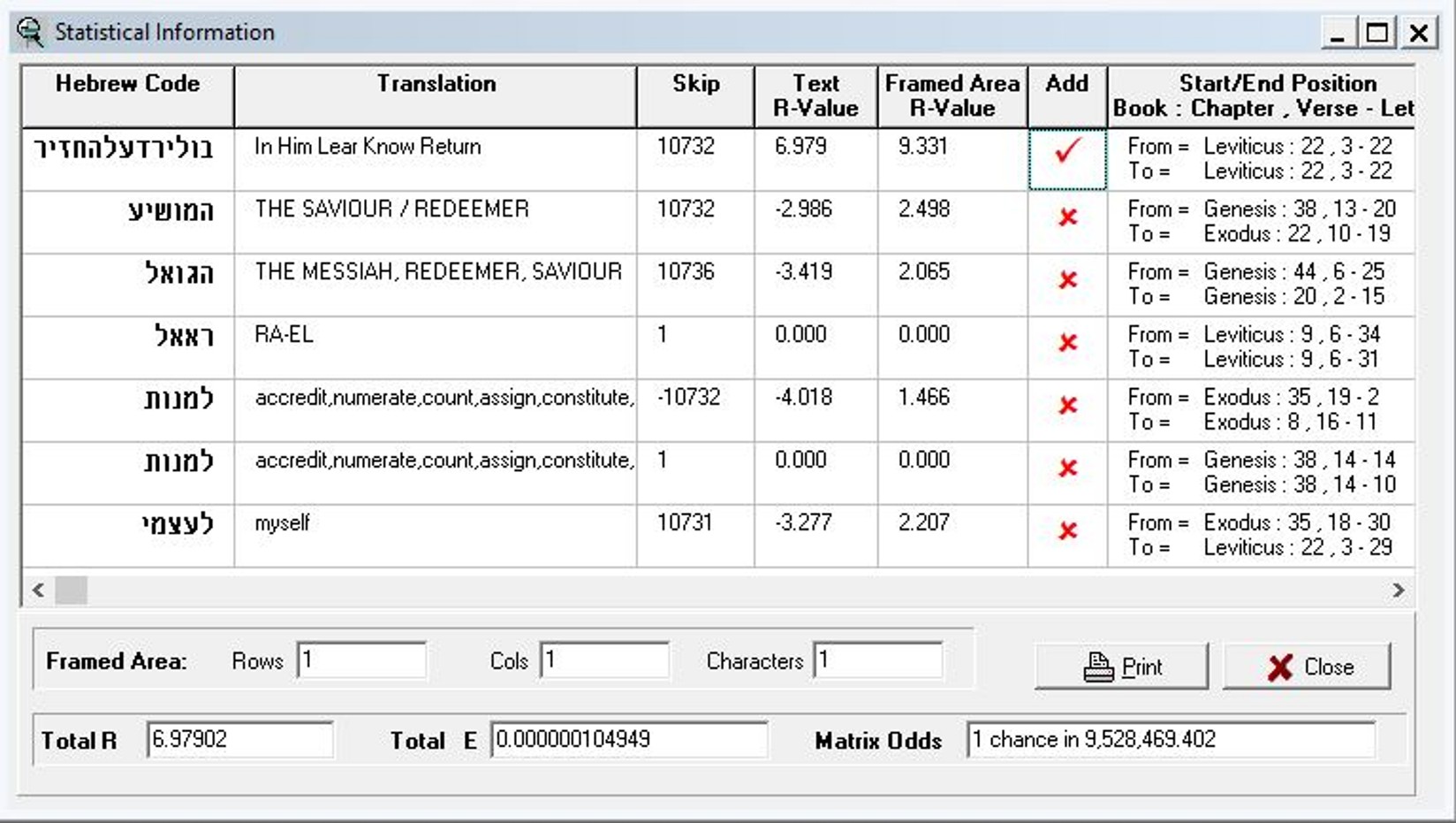The image size is (1456, 823).
Task: Click the Text R-Value "6.979"
Action: click(800, 147)
